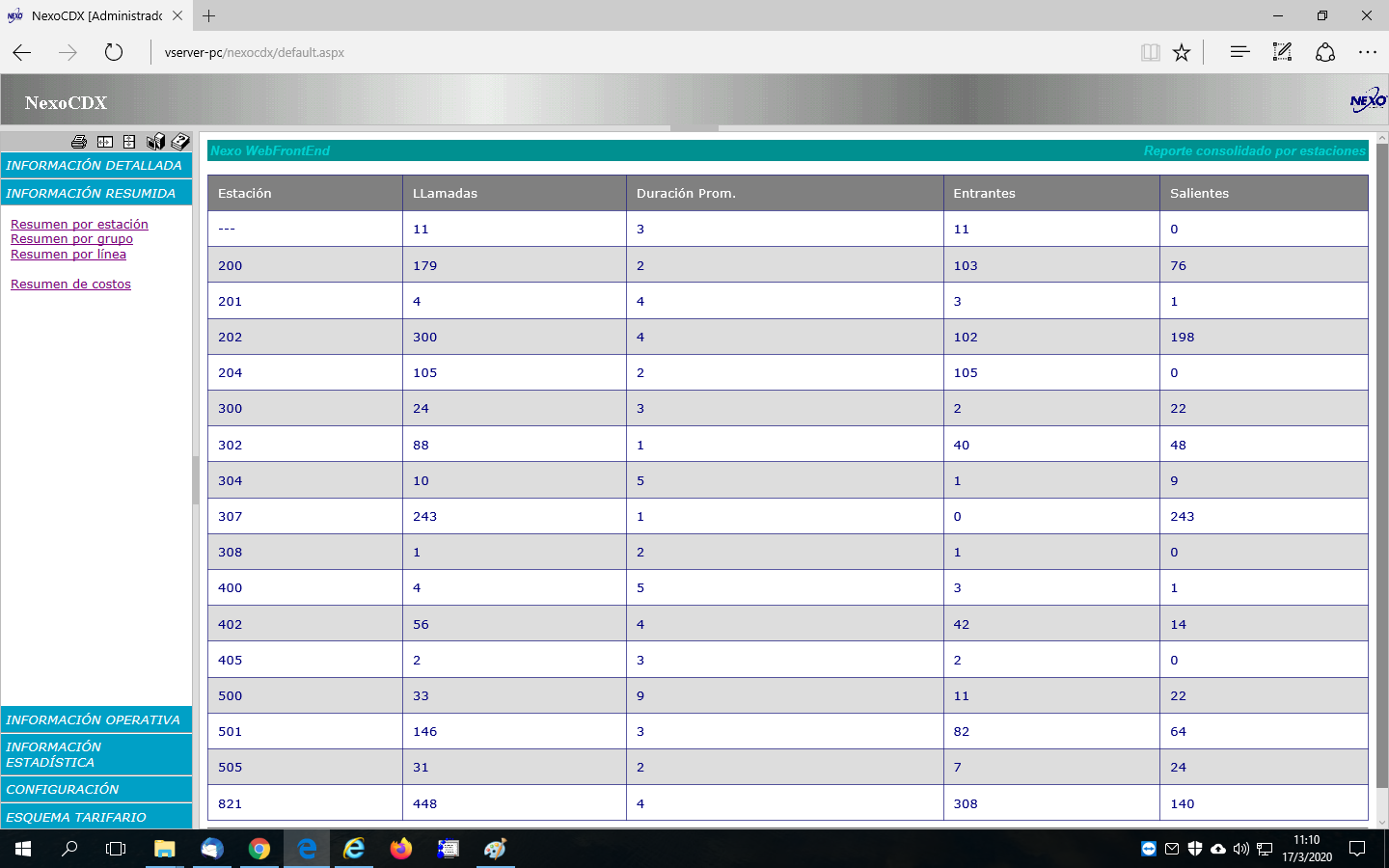Reload the page with the refresh icon
The image size is (1389, 868).
[x=114, y=52]
